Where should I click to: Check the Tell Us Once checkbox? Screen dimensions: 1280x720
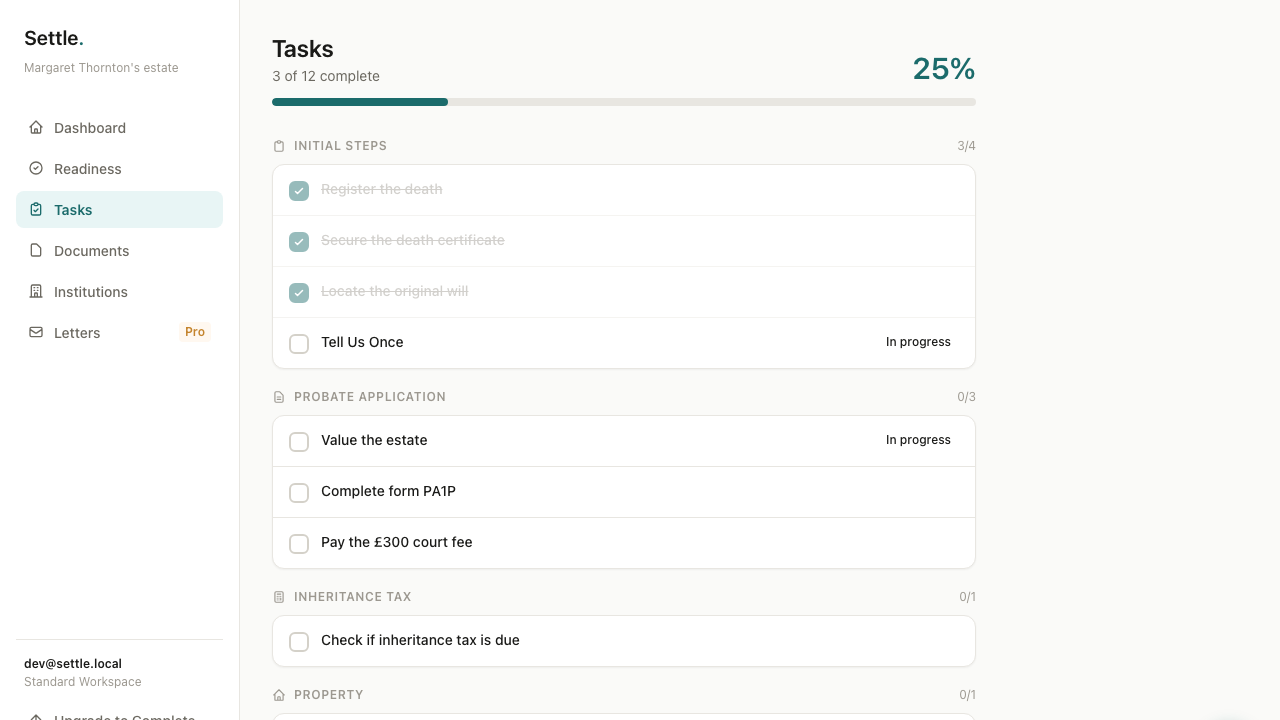pyautogui.click(x=299, y=344)
